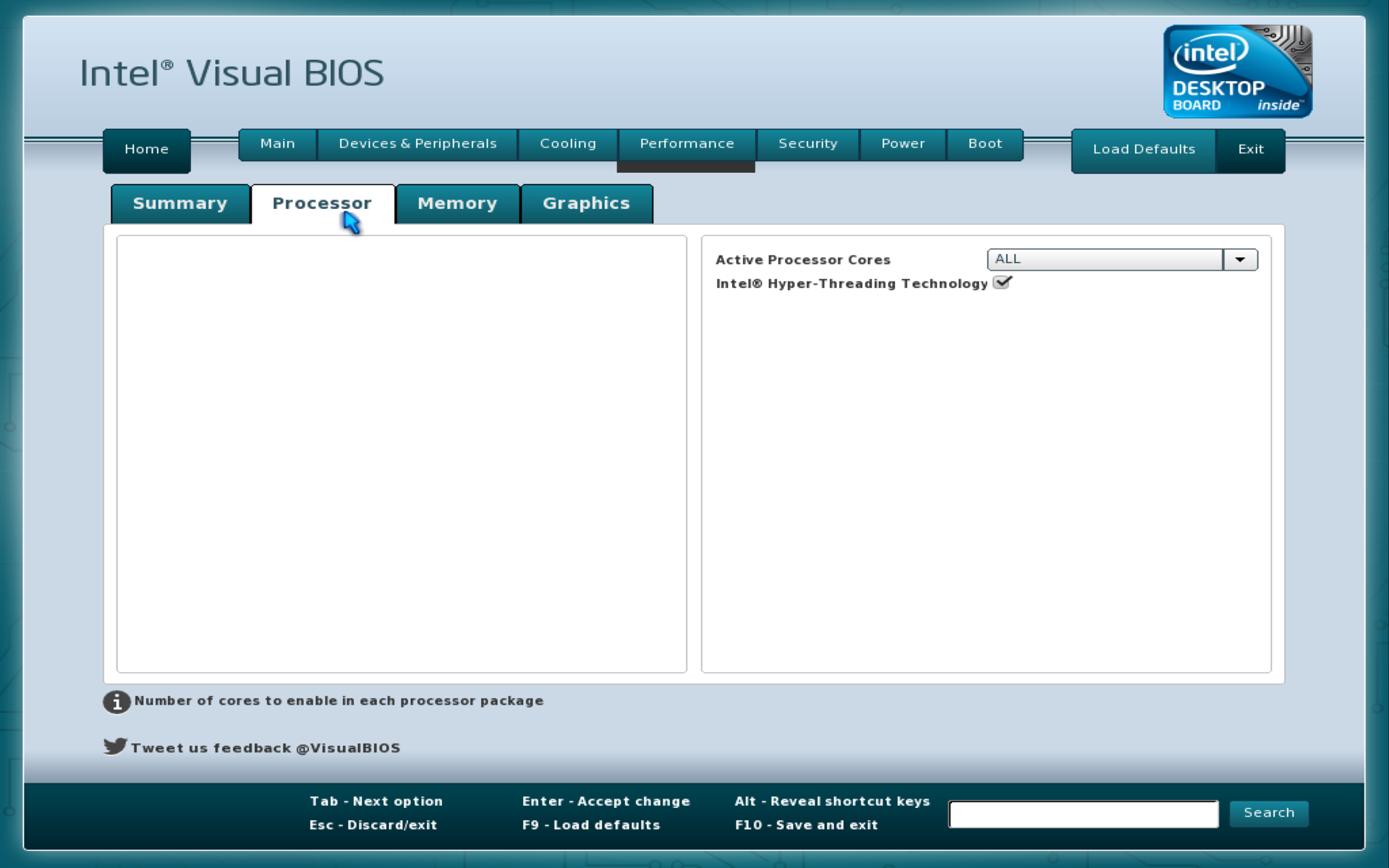The image size is (1389, 868).
Task: Switch to the Cooling menu
Action: [x=568, y=144]
